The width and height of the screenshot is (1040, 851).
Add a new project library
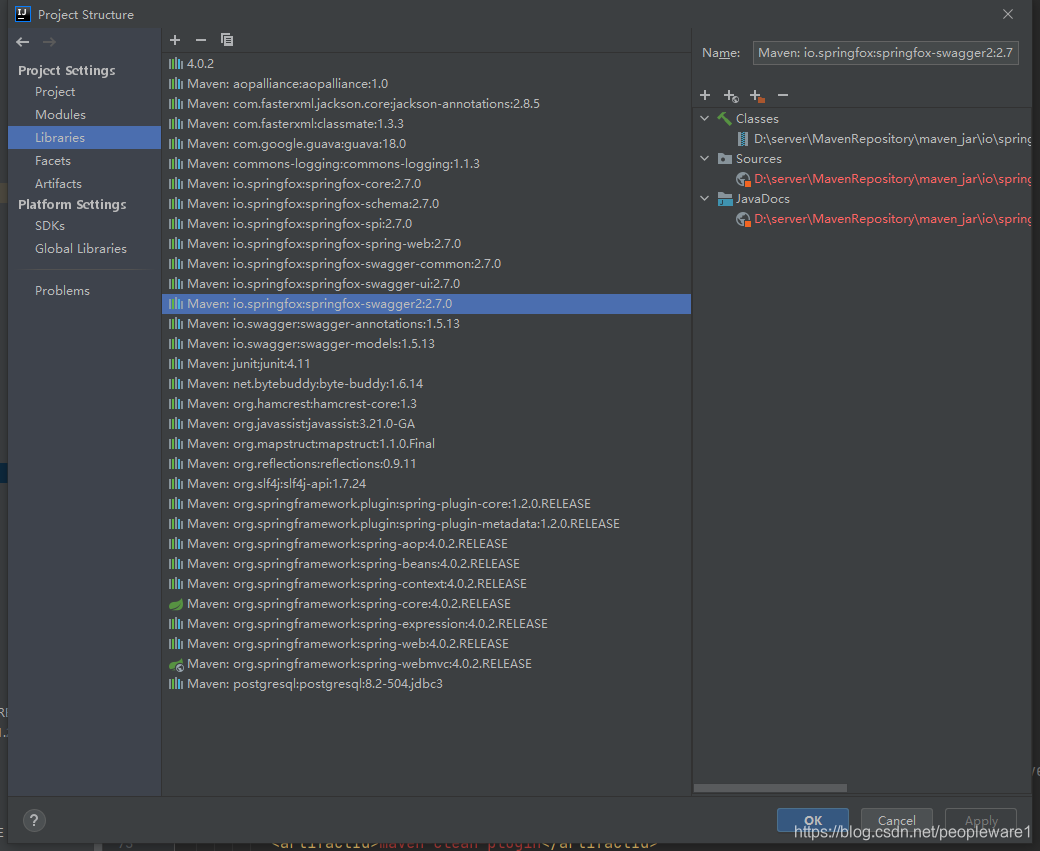tap(175, 40)
